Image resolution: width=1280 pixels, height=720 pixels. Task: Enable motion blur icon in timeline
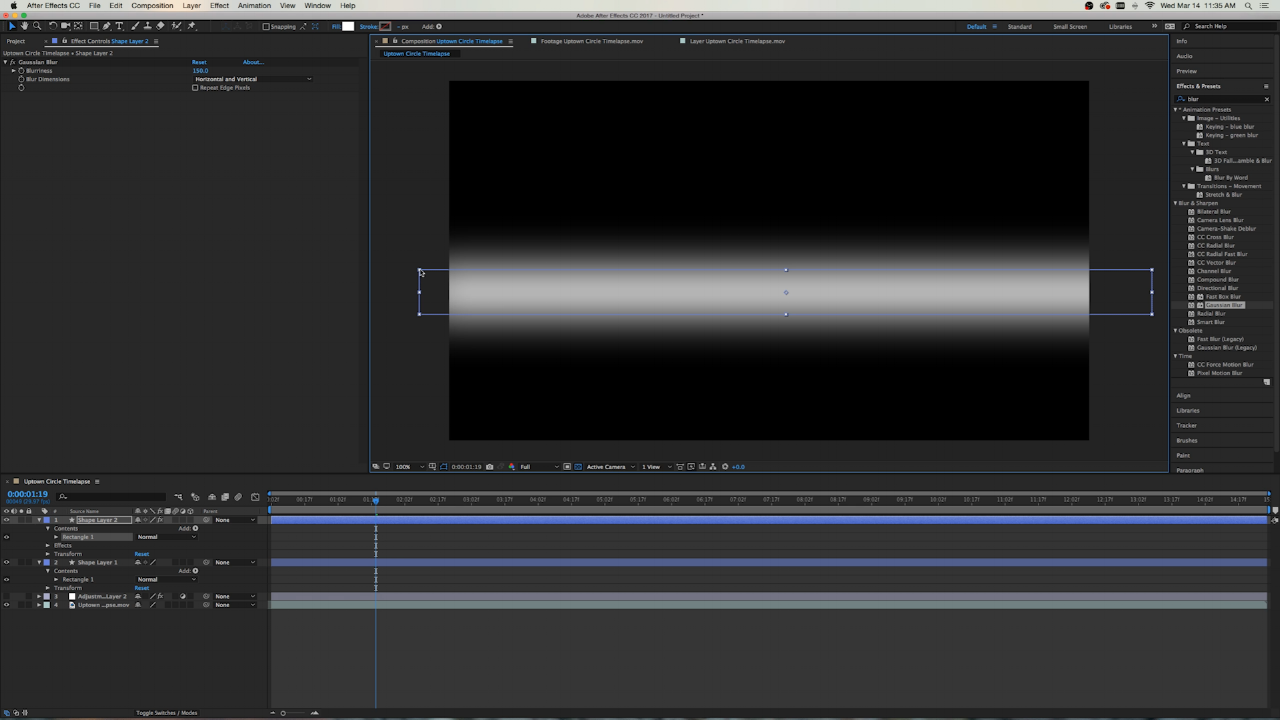[x=238, y=497]
